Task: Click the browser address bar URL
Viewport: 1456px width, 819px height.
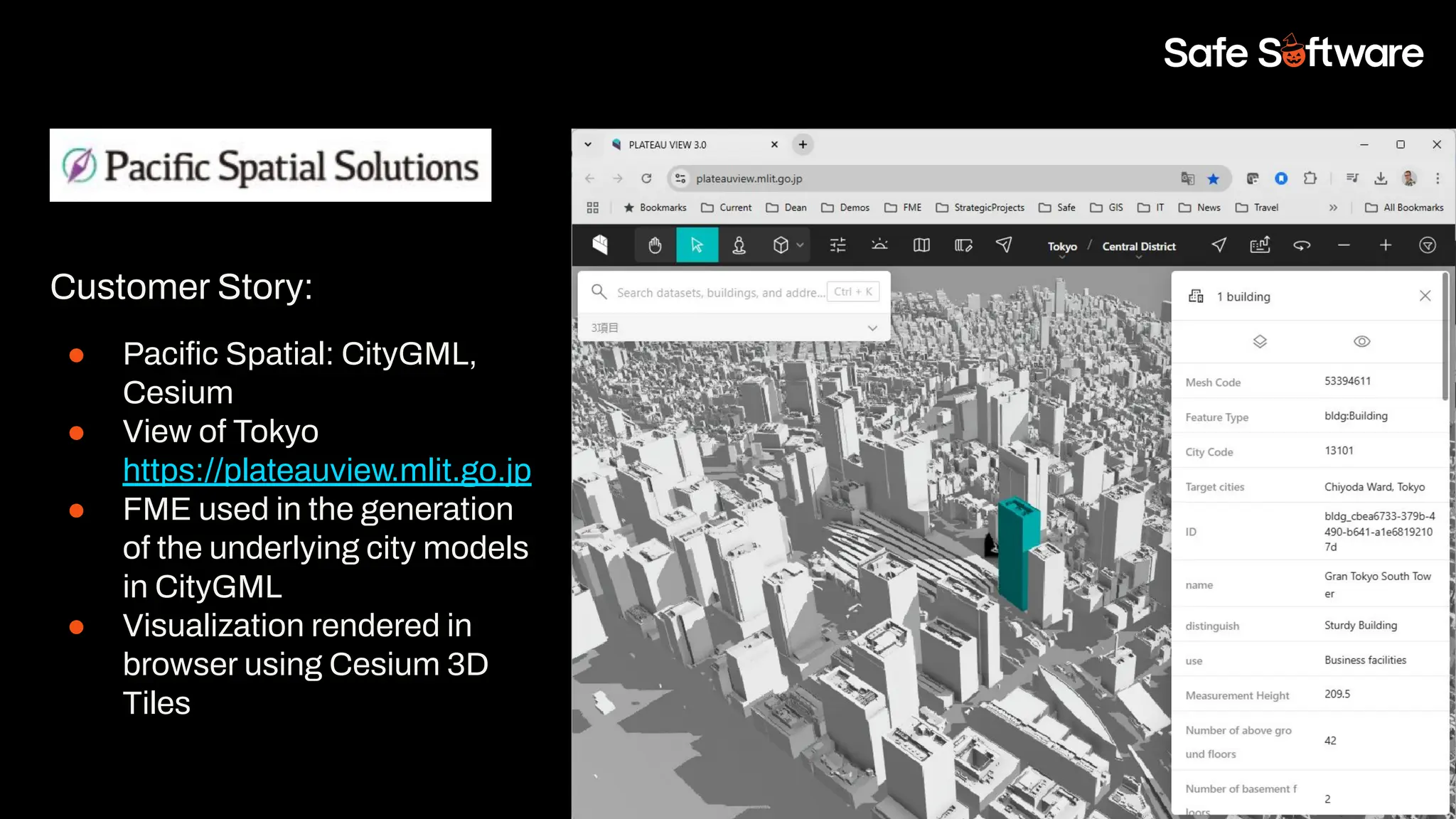Action: [749, 178]
